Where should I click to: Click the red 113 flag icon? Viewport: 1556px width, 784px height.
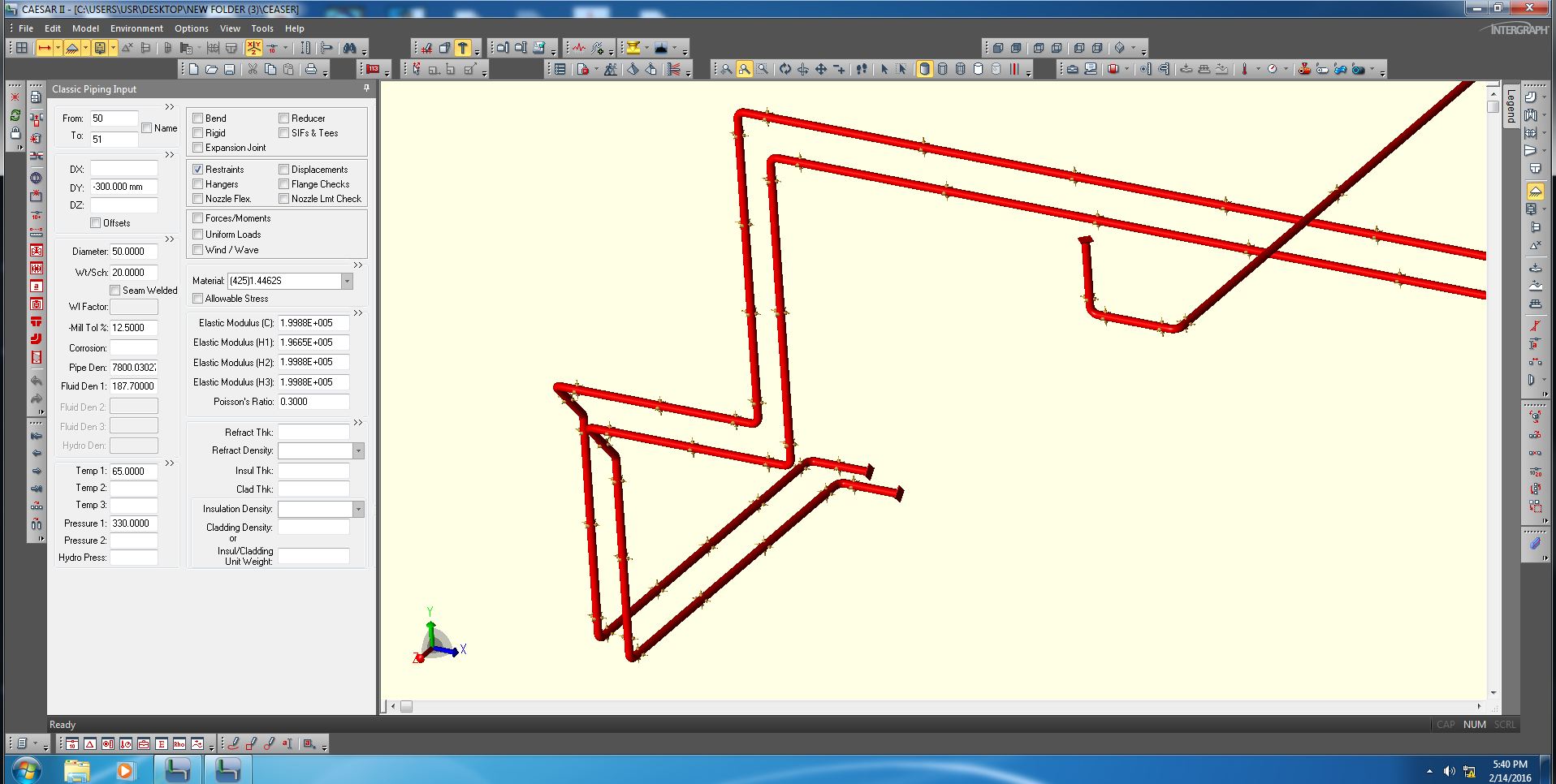point(373,70)
